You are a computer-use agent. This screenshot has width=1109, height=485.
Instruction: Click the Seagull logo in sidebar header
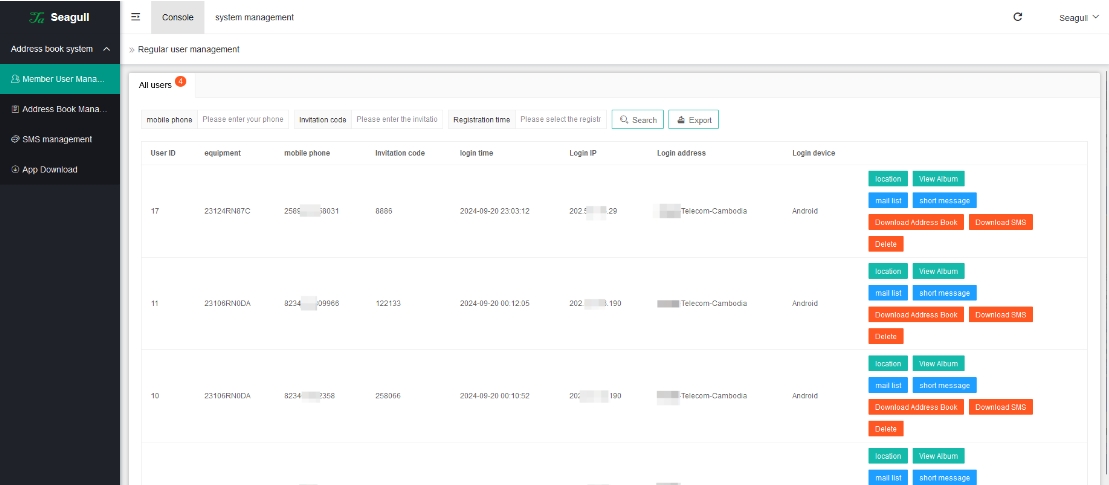coord(60,17)
